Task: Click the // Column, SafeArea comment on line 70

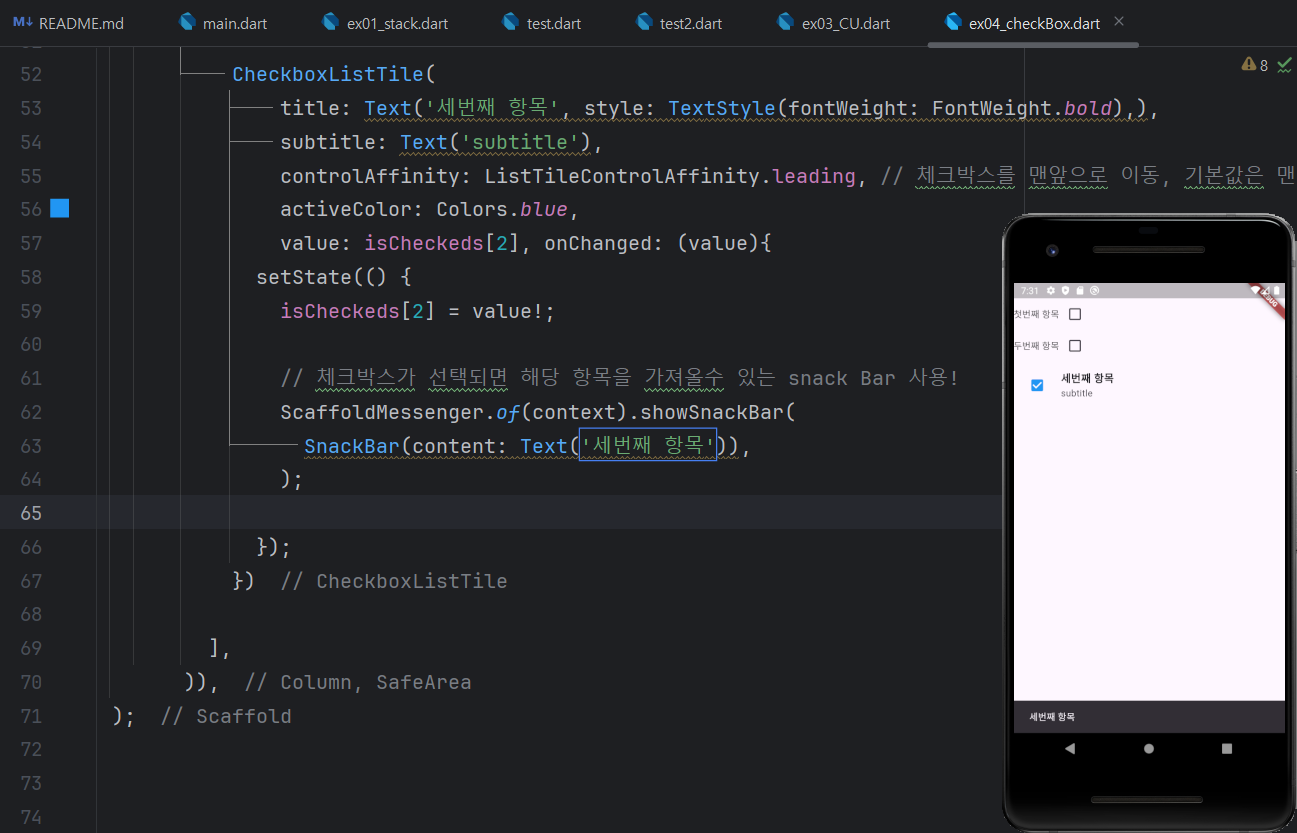Action: coord(358,682)
